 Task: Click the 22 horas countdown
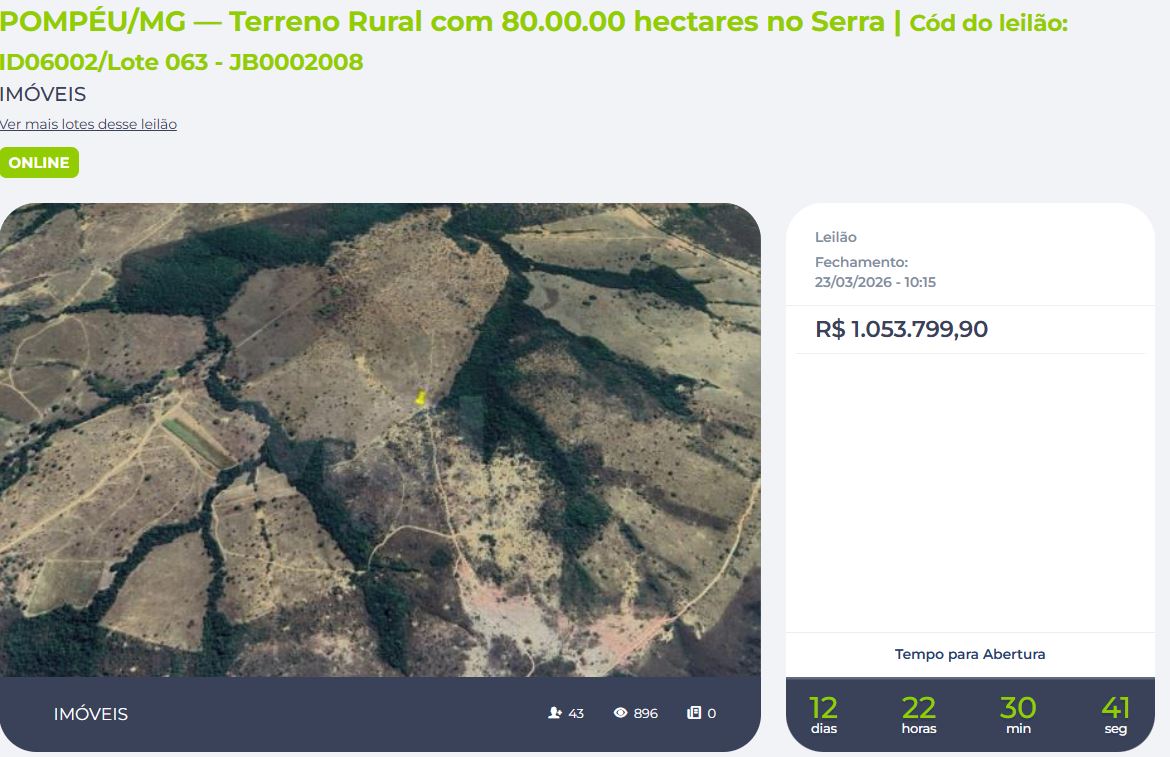click(x=919, y=714)
